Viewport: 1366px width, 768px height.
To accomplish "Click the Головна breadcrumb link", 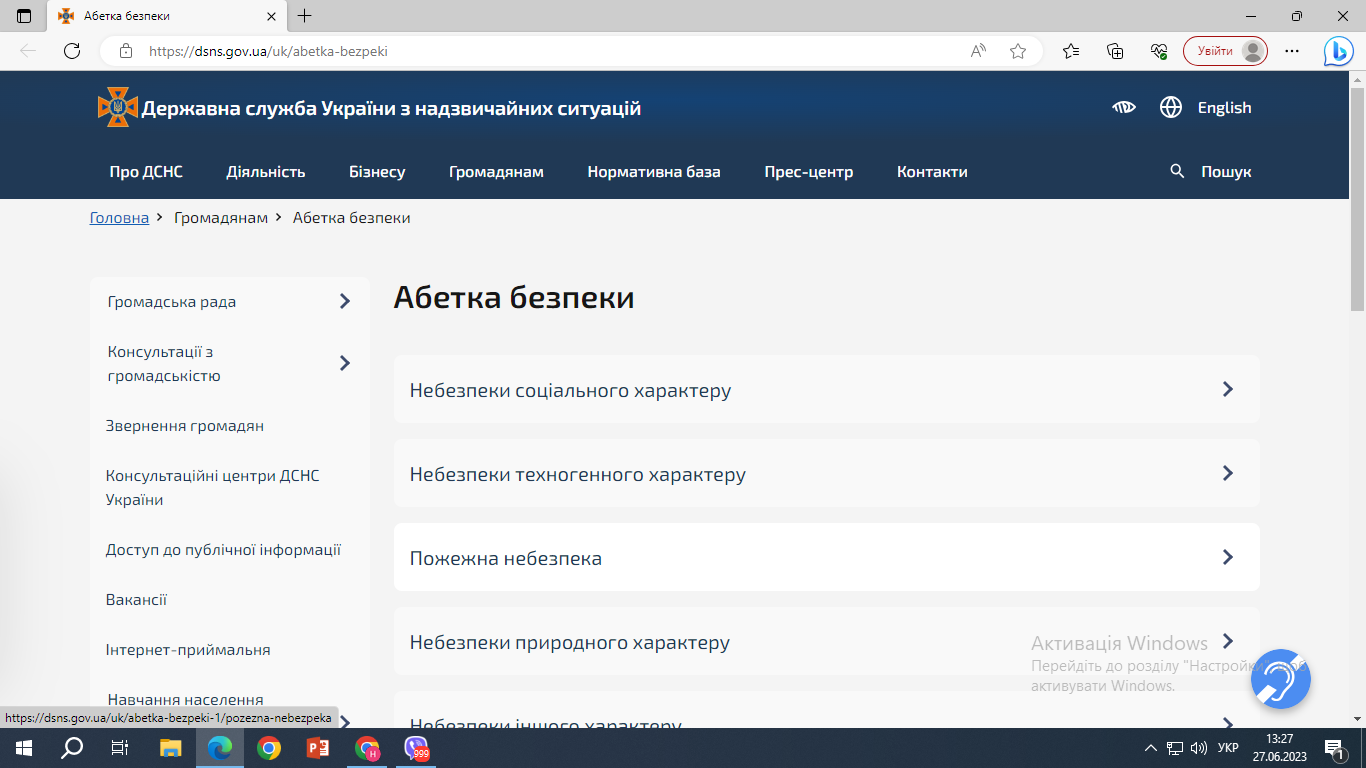I will 119,218.
